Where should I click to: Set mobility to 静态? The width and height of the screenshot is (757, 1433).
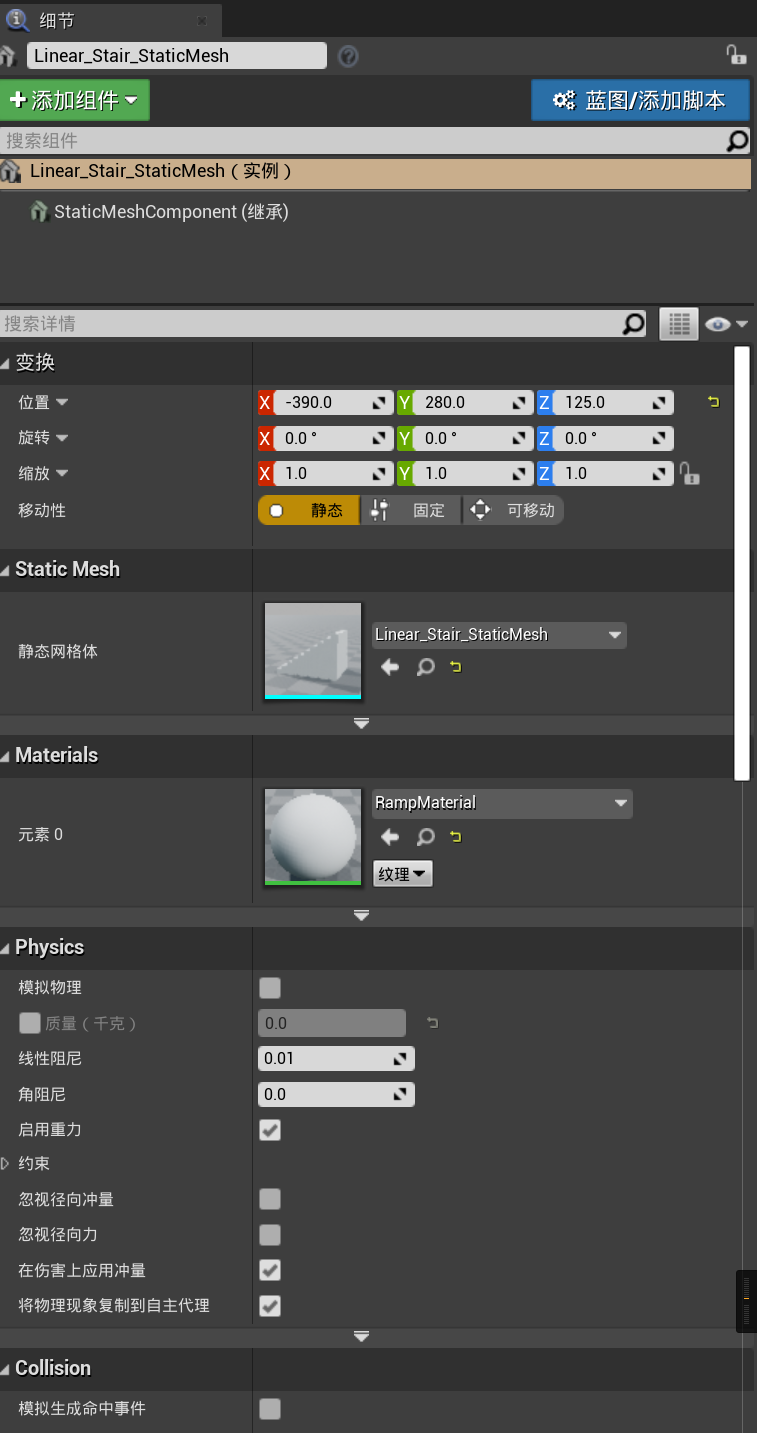pyautogui.click(x=309, y=510)
